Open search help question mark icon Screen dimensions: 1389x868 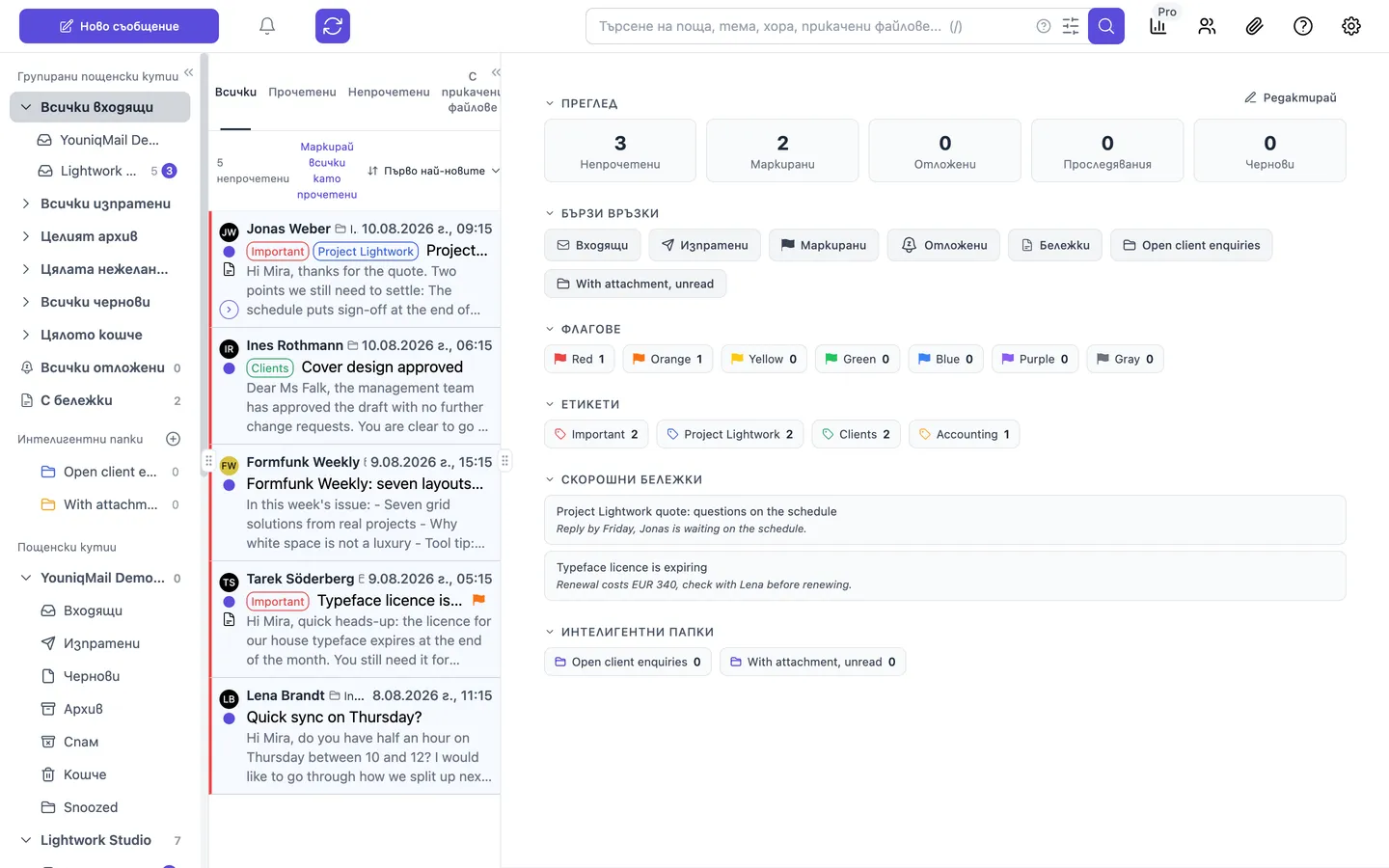pyautogui.click(x=1044, y=26)
